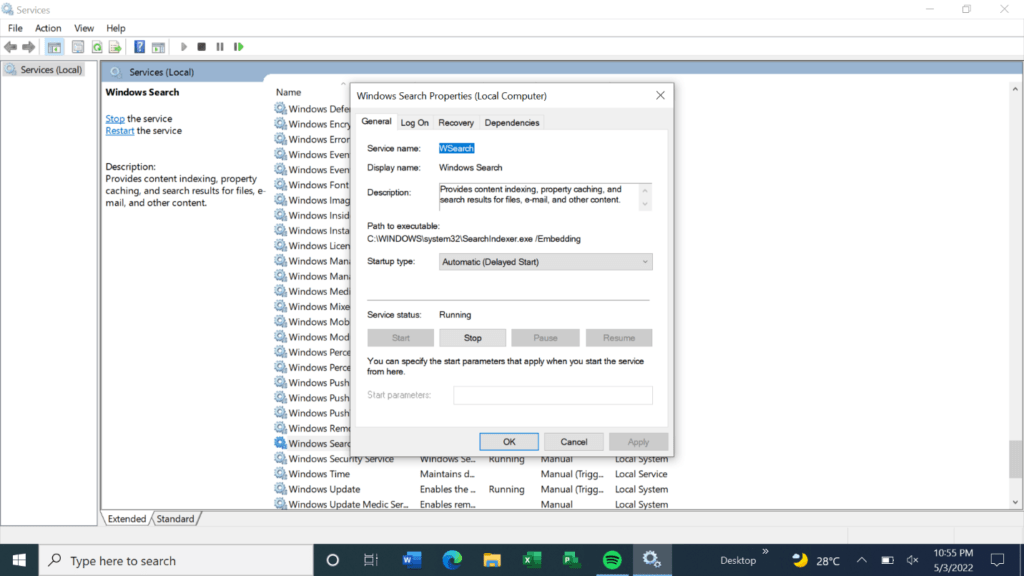
Task: Open Spotify from the taskbar
Action: tap(612, 560)
